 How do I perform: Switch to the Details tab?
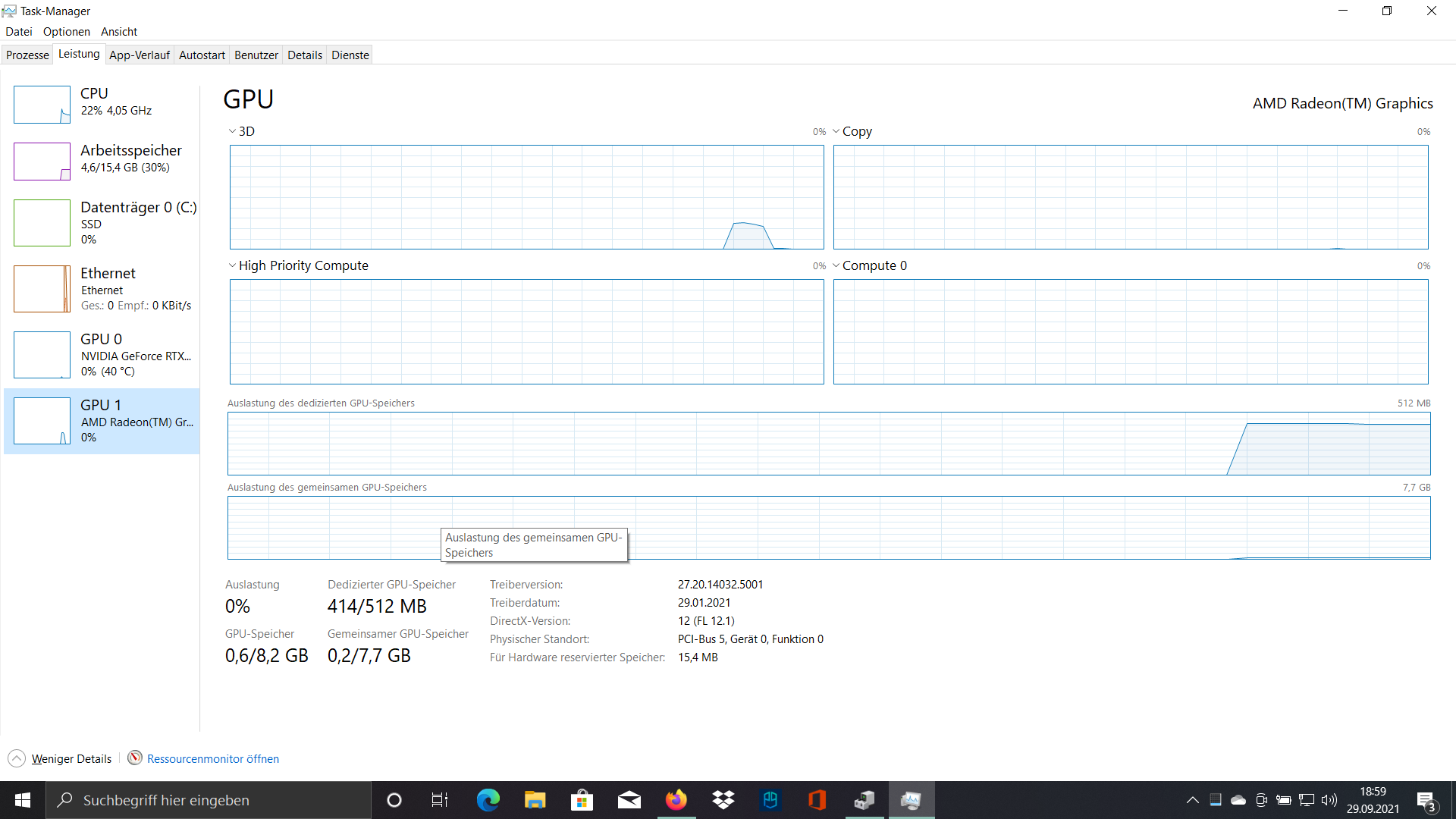click(305, 55)
